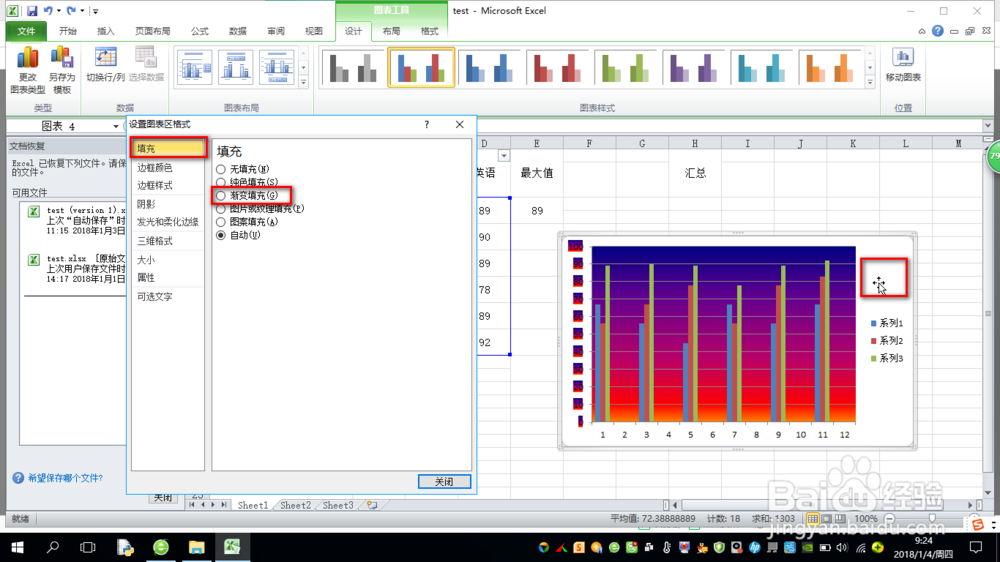The height and width of the screenshot is (562, 1000).
Task: Choose the first chart layout thumbnail
Action: pyautogui.click(x=195, y=67)
